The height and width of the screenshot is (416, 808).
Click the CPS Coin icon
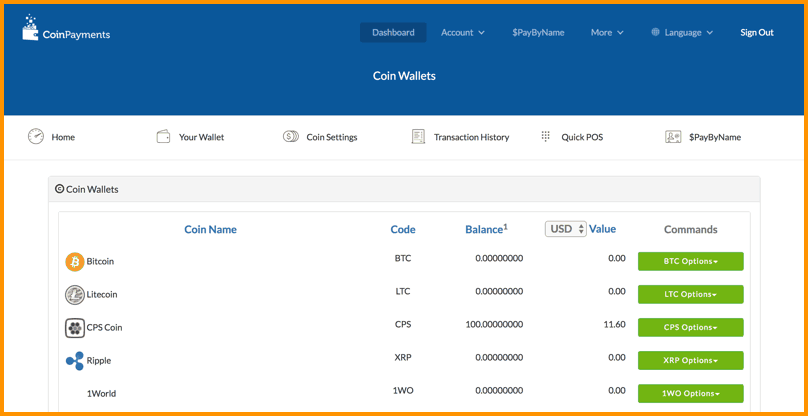75,328
